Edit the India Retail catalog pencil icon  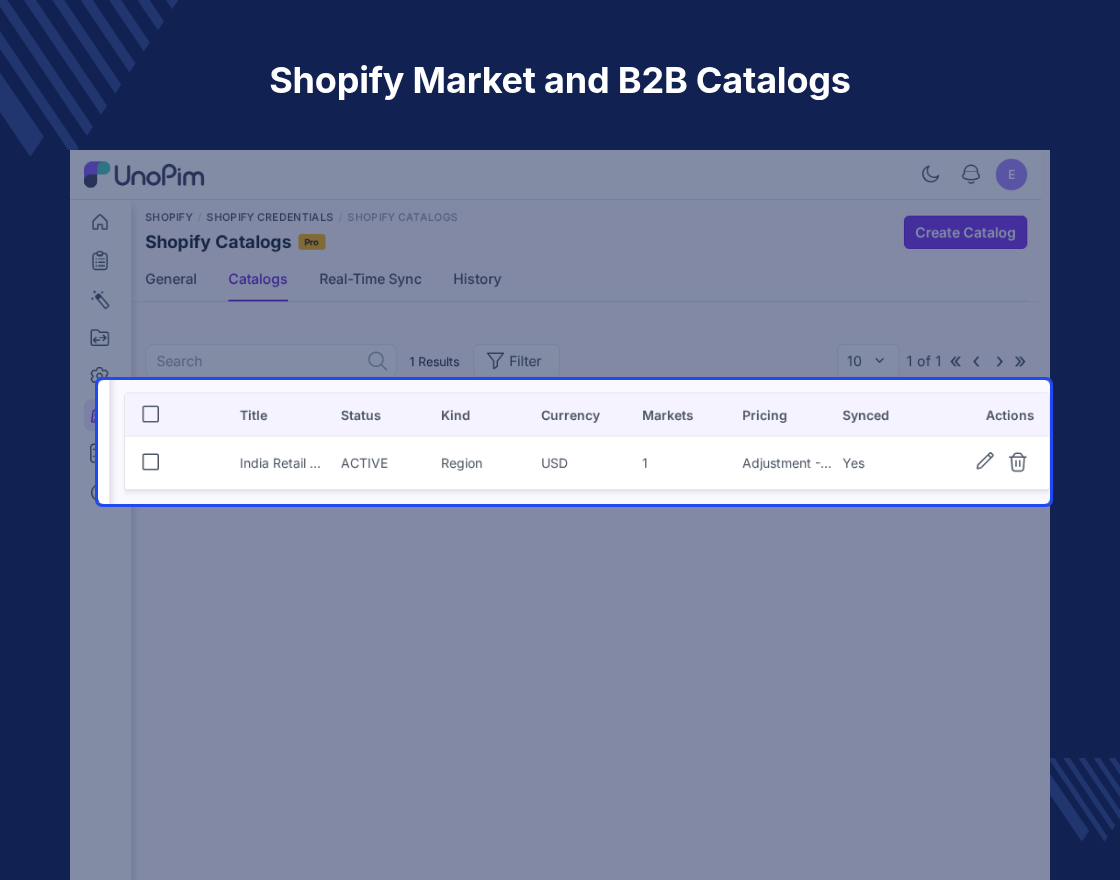(x=985, y=462)
